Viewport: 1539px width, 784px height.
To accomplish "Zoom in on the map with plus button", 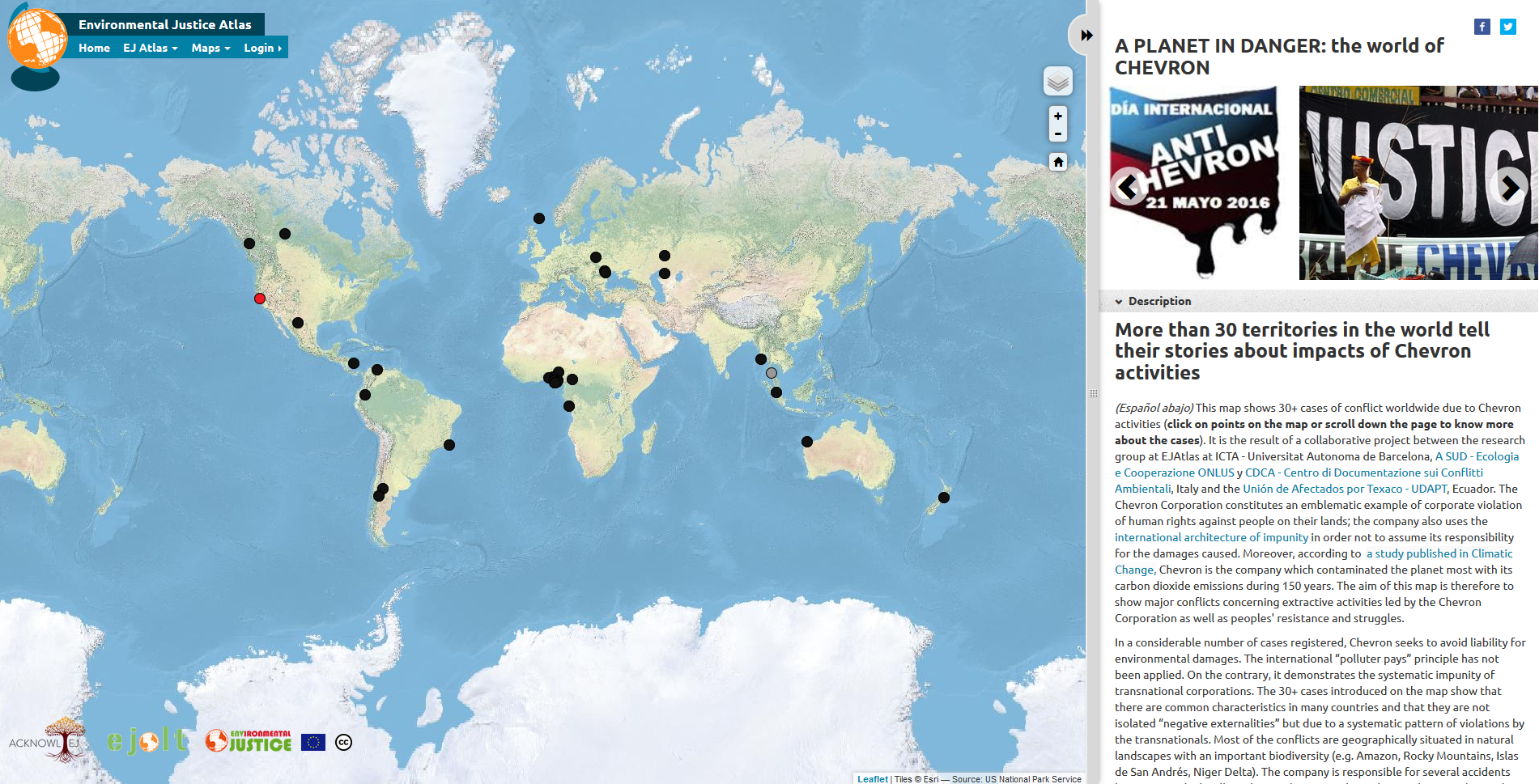I will pyautogui.click(x=1057, y=116).
